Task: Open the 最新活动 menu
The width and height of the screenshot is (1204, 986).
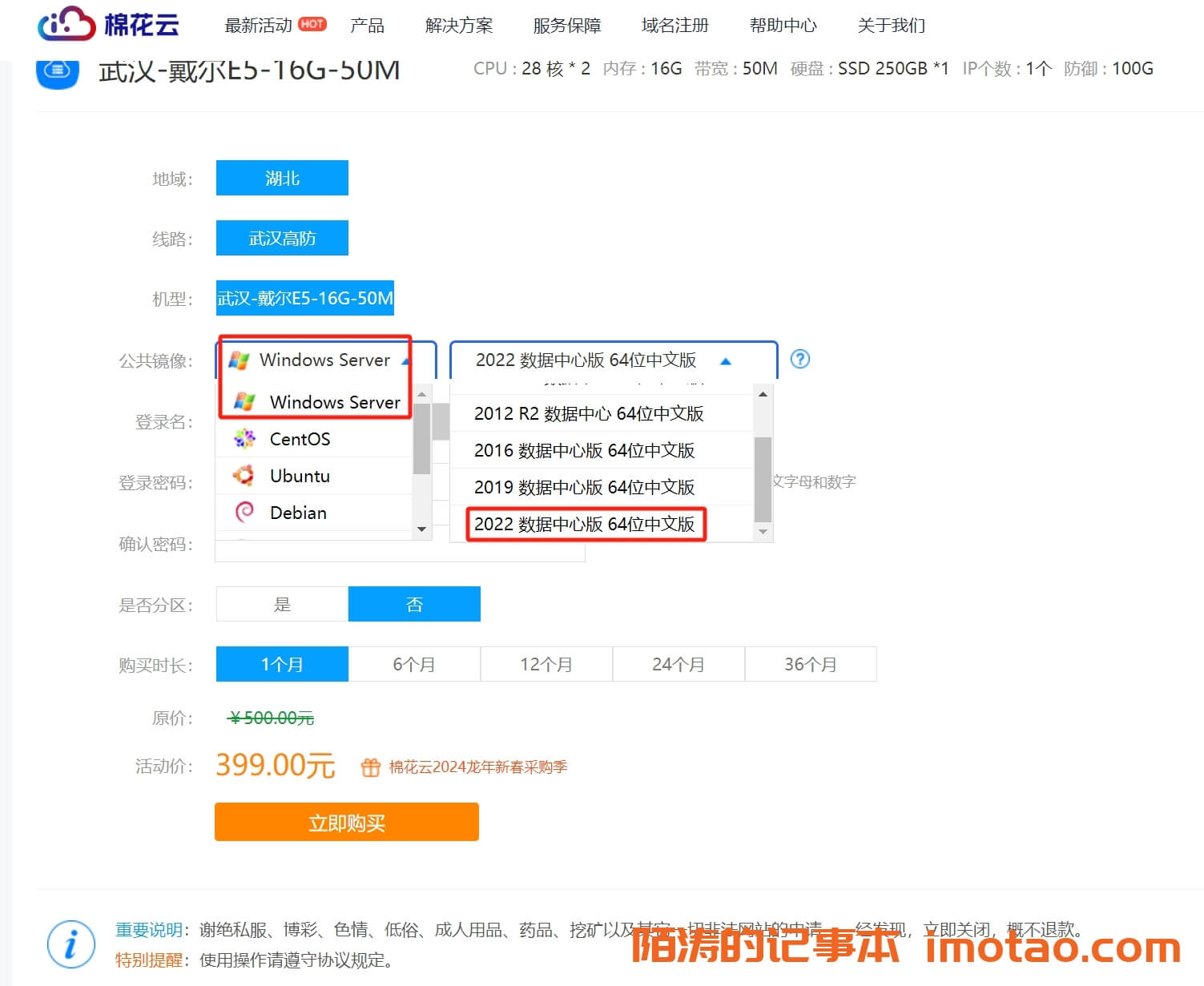Action: point(258,26)
